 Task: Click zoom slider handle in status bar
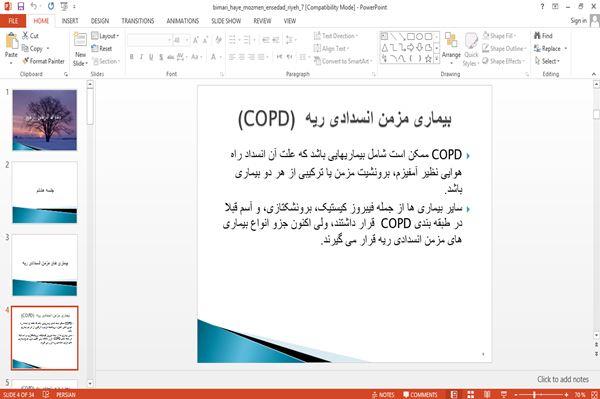coord(534,394)
